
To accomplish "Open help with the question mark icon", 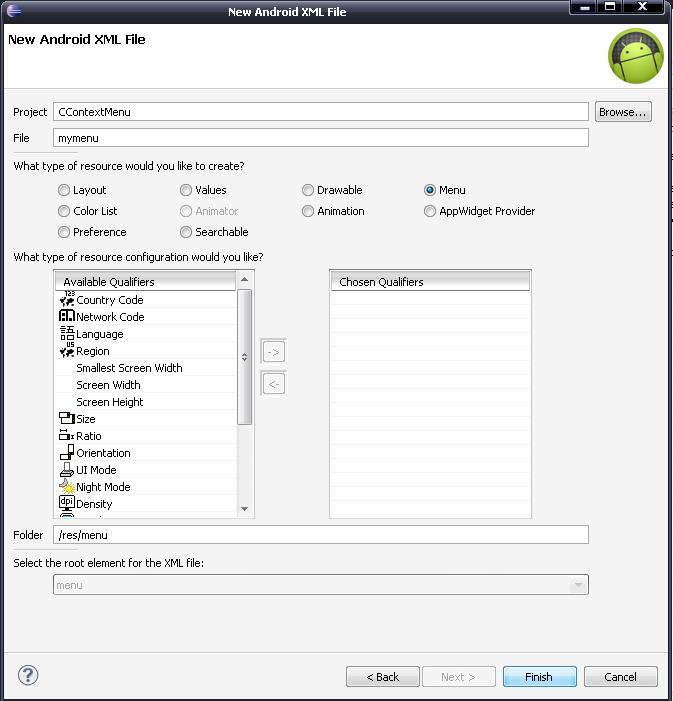I will [x=28, y=675].
